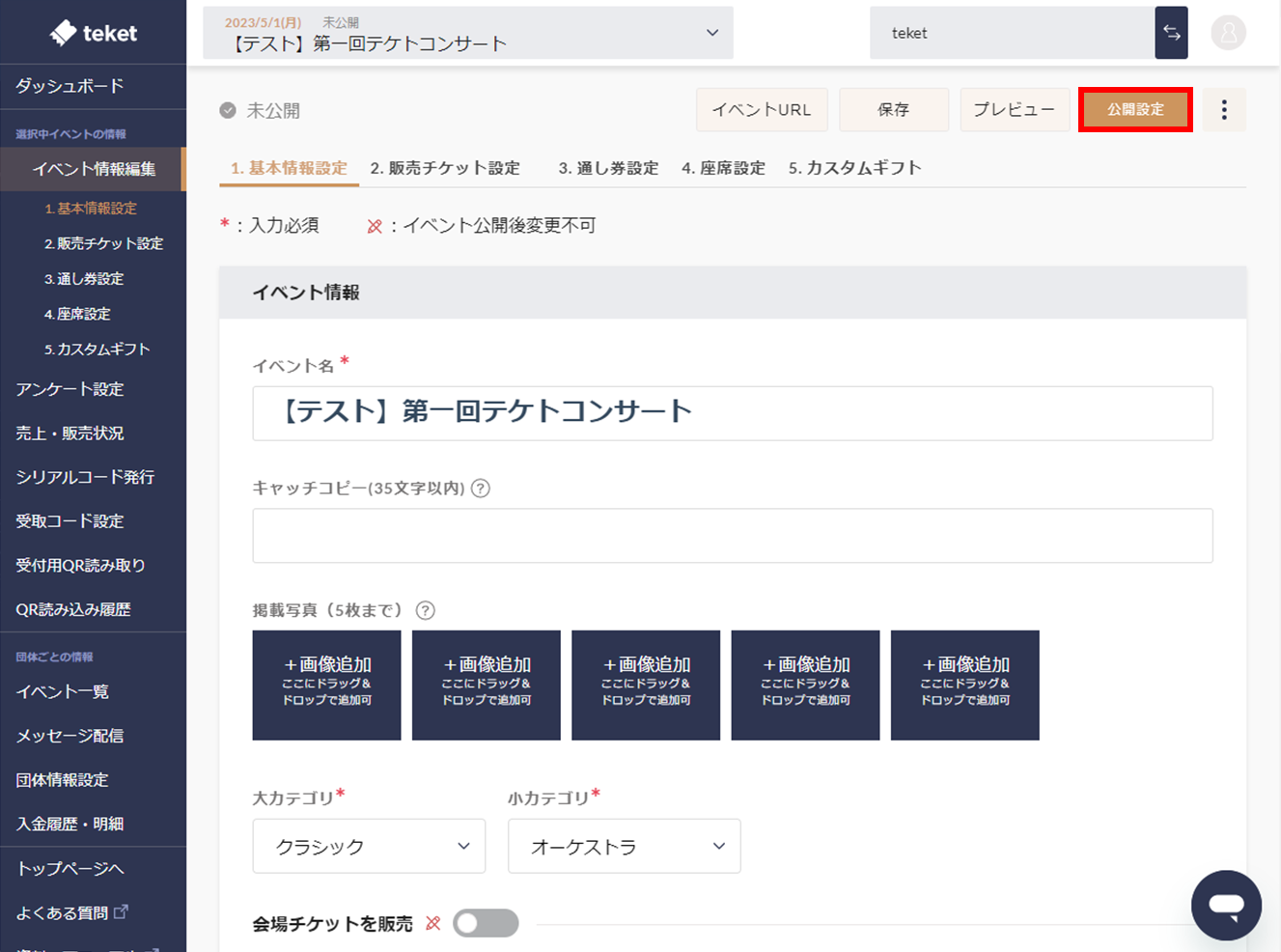Open アンケート設定 in the sidebar
This screenshot has width=1281, height=952.
(70, 389)
